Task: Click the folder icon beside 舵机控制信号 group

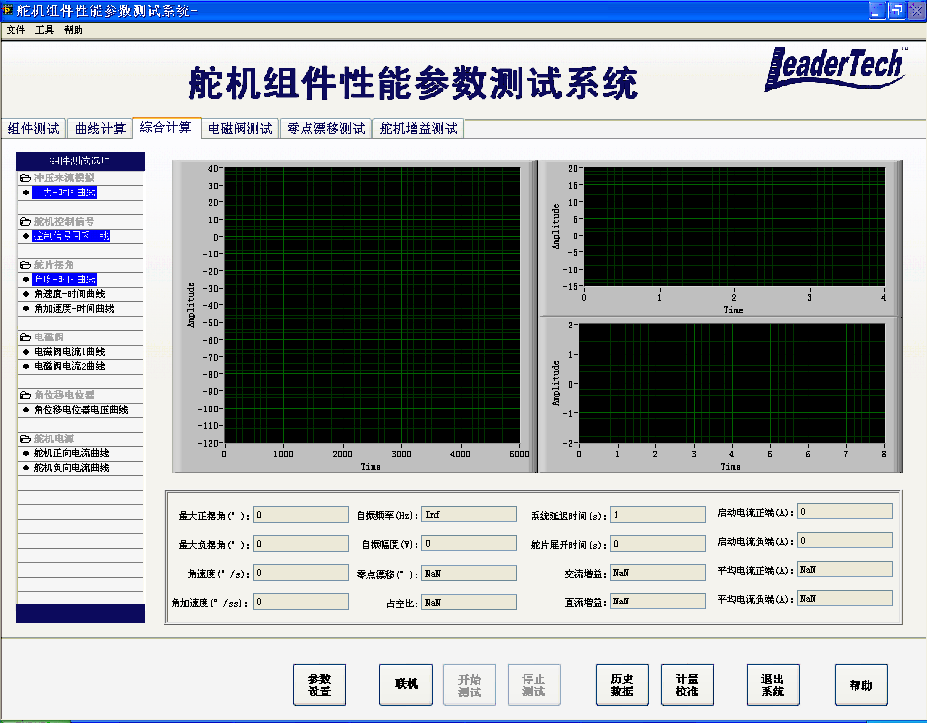Action: pos(25,221)
